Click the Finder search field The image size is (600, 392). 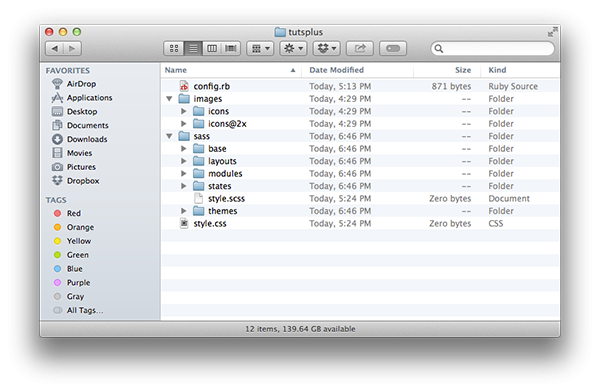click(x=492, y=49)
